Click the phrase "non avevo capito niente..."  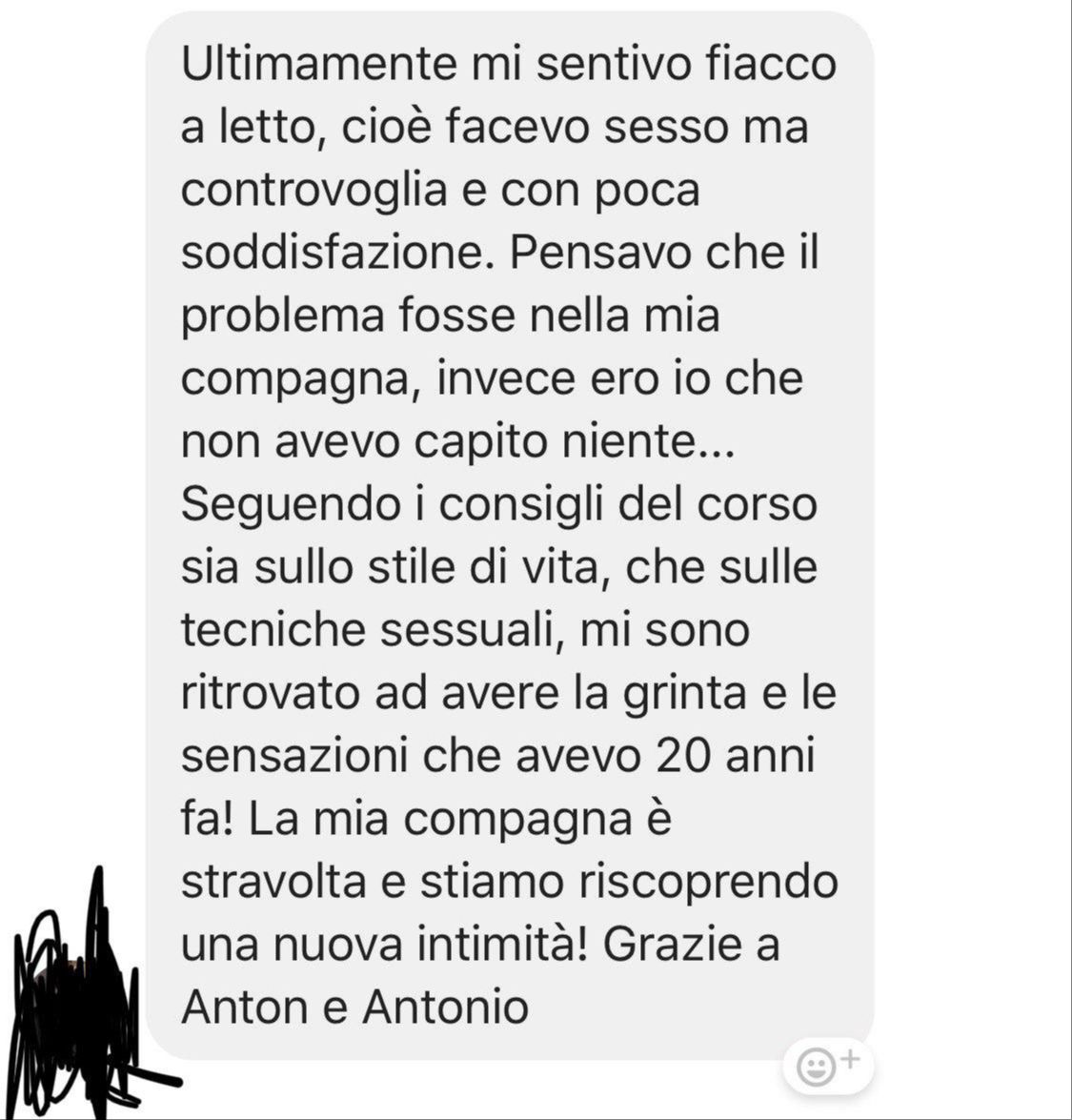[457, 440]
